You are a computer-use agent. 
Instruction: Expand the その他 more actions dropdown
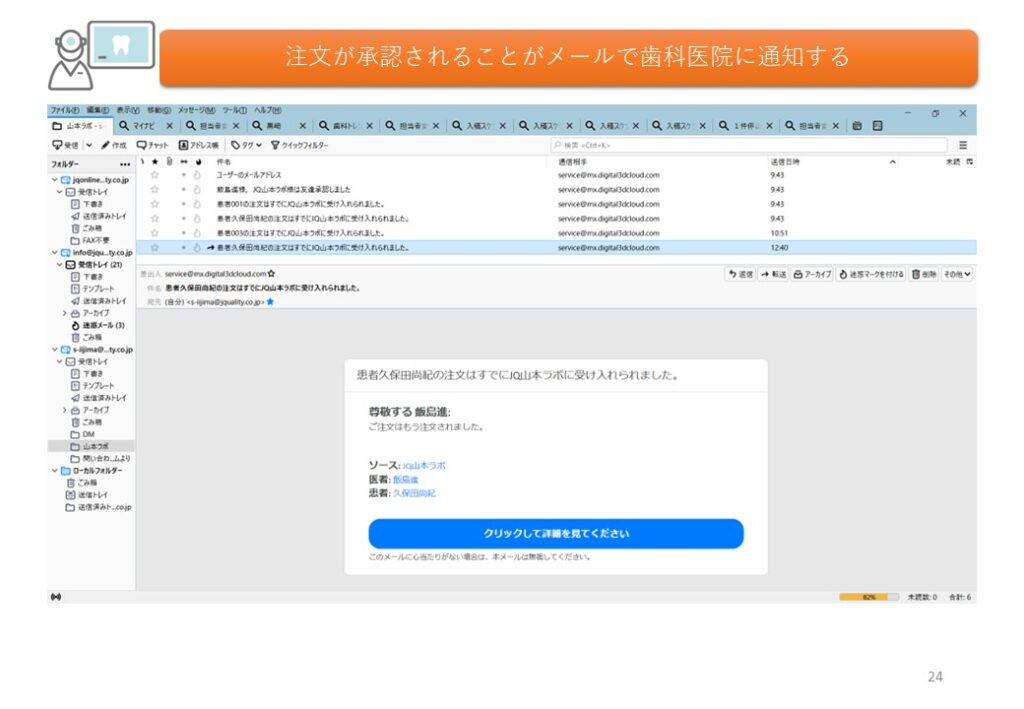pos(957,274)
